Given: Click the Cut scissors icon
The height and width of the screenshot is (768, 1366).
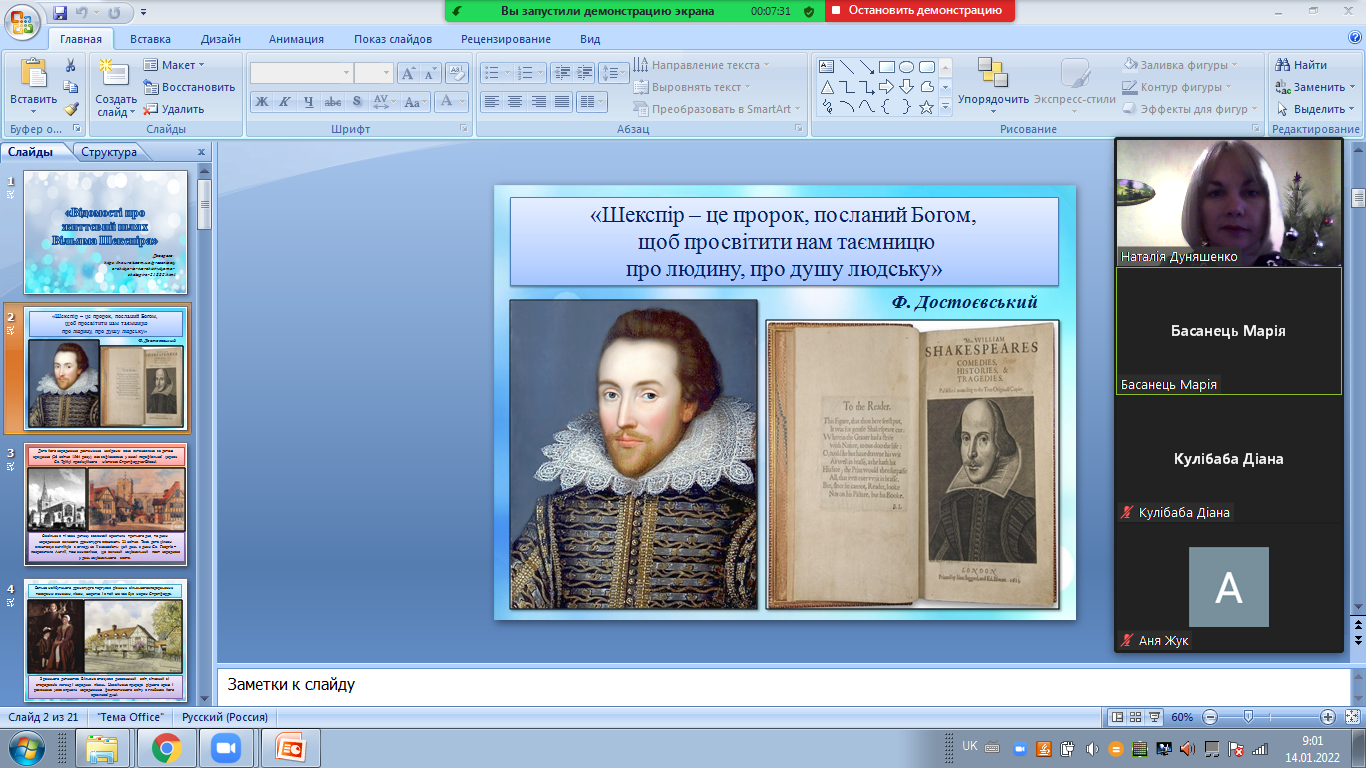Looking at the screenshot, I should 71,65.
